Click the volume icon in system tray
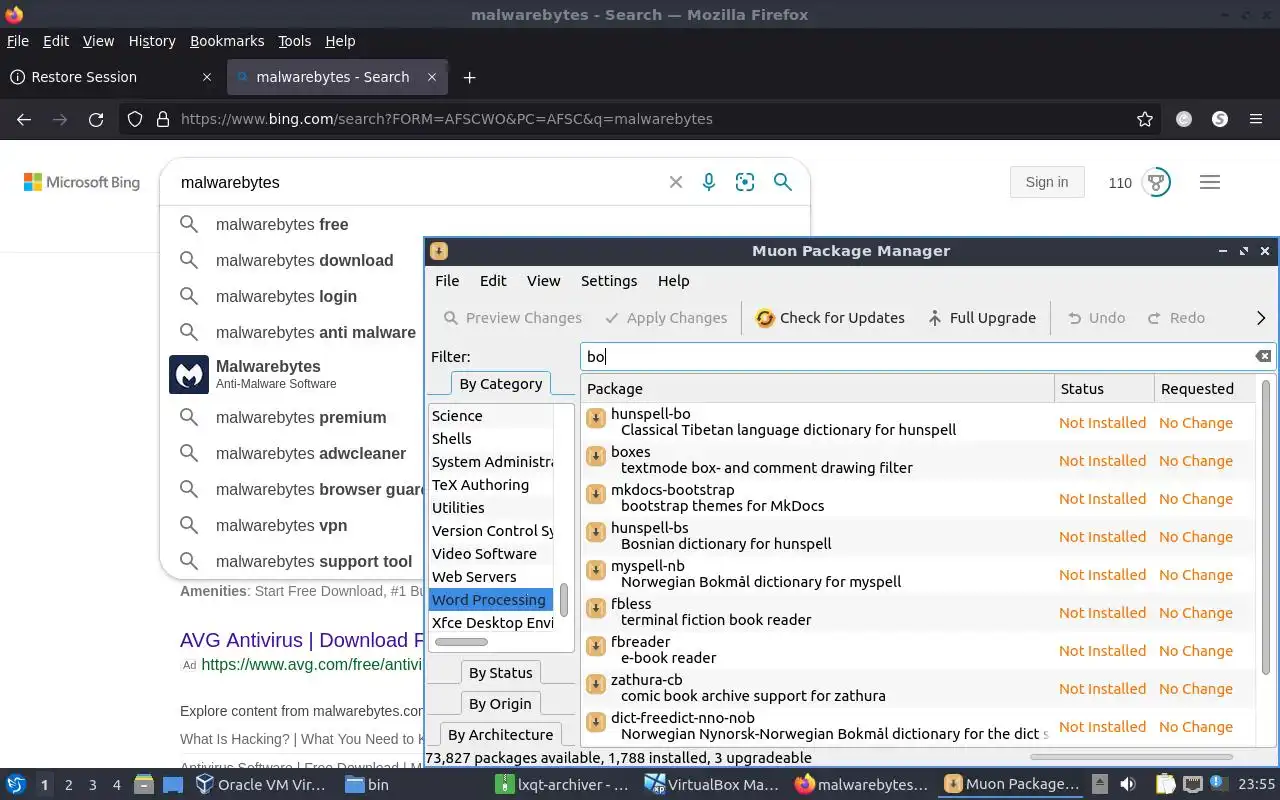 (x=1127, y=784)
